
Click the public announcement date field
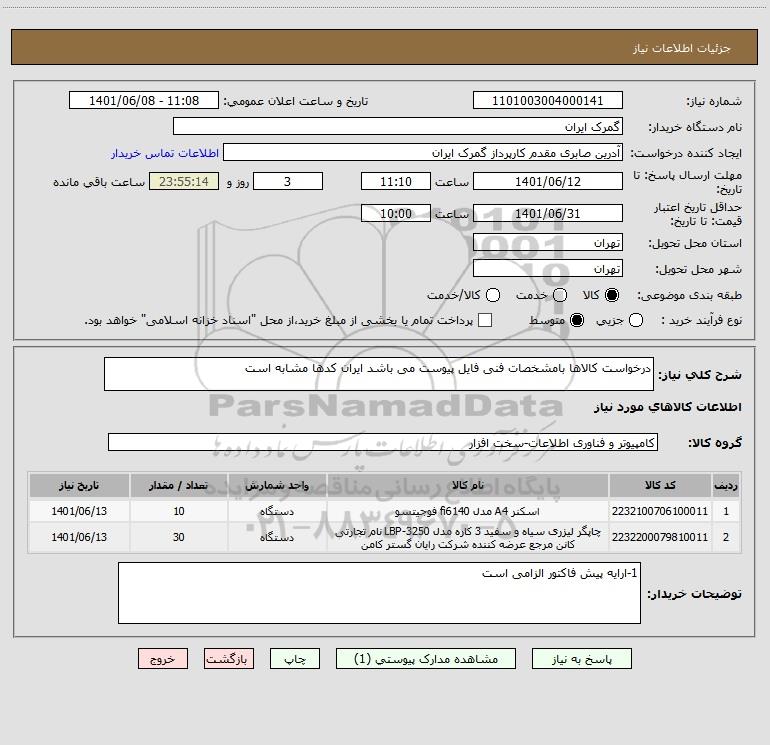coord(144,100)
